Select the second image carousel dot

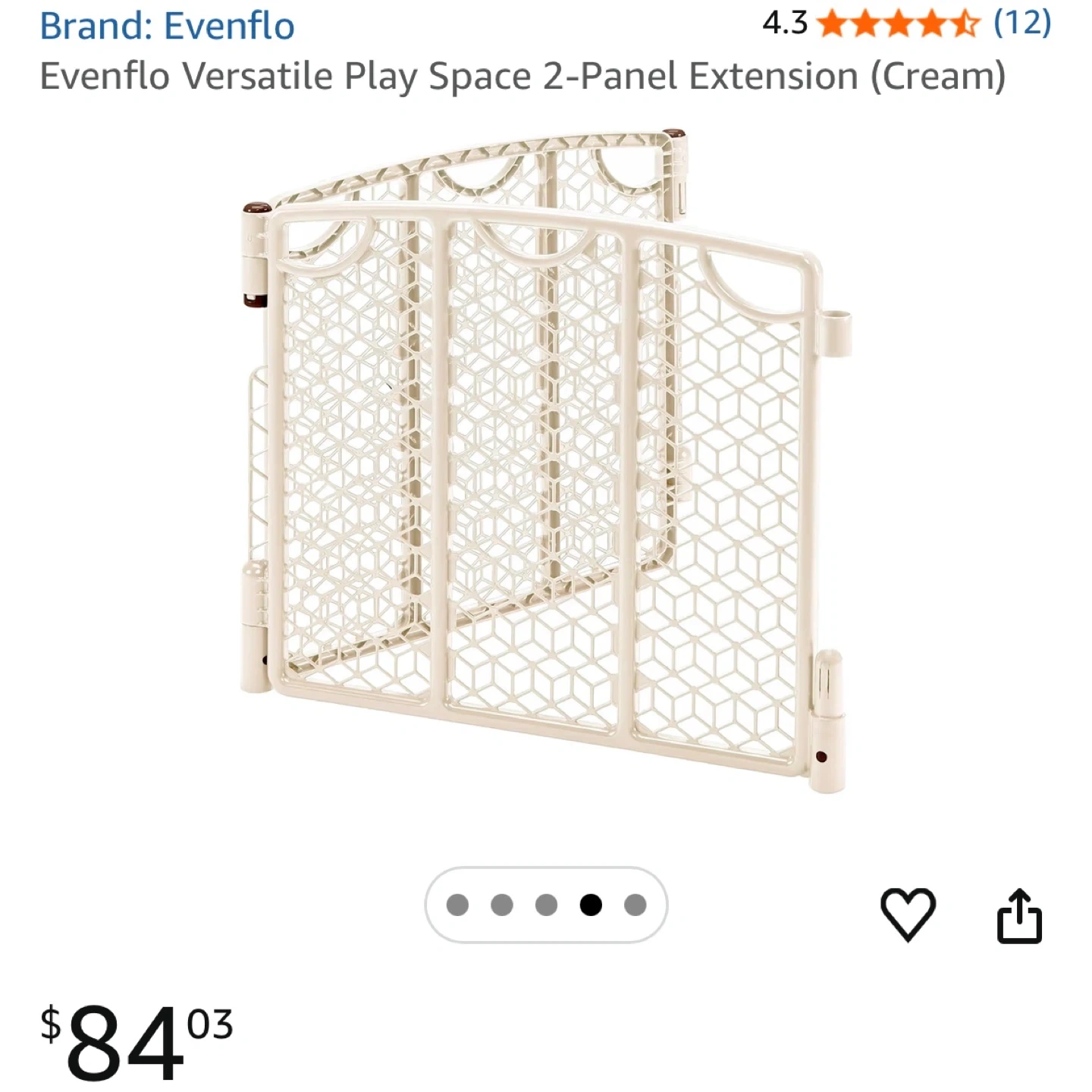[x=502, y=905]
